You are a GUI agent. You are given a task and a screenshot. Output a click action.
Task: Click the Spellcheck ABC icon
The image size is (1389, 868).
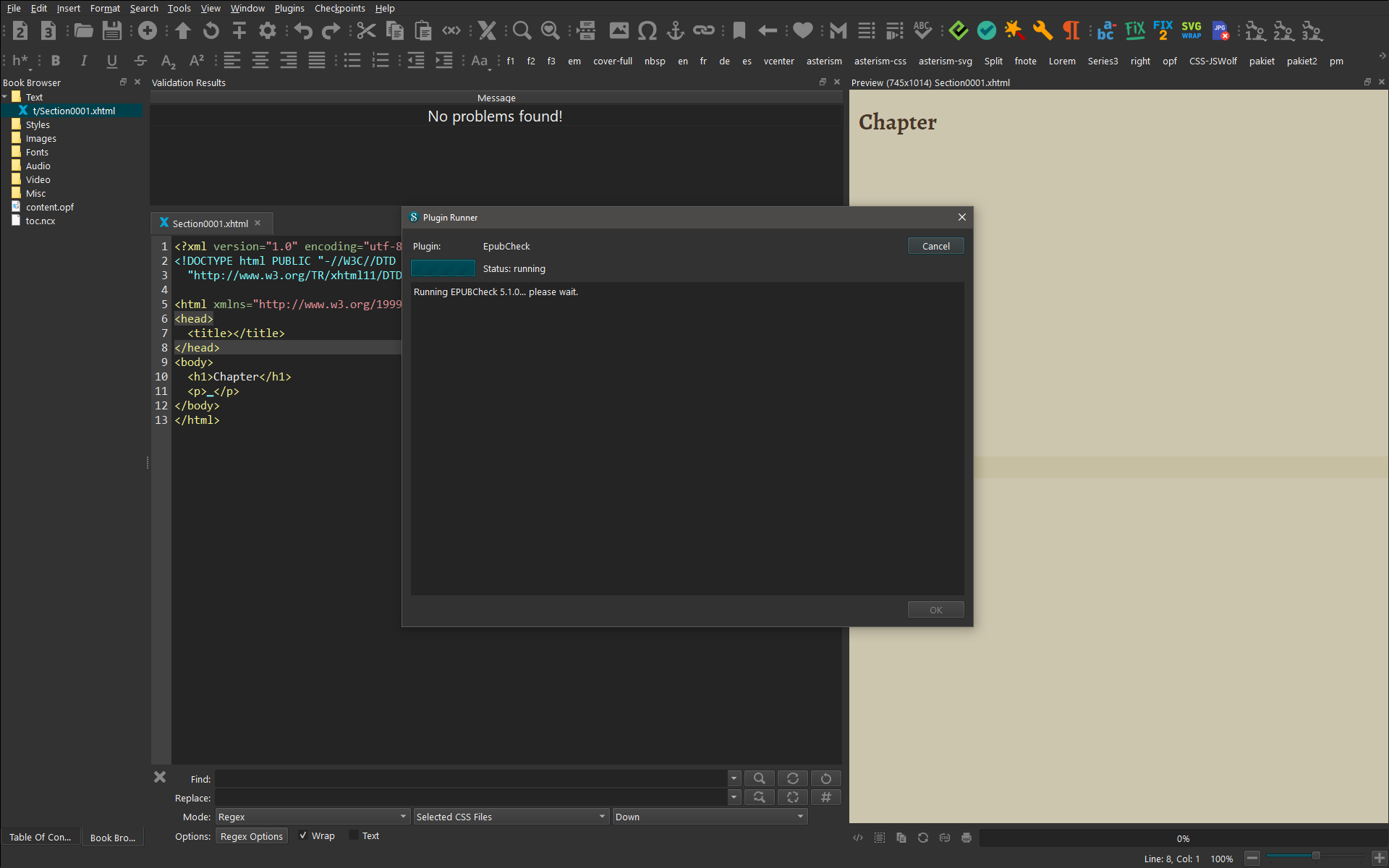point(922,30)
